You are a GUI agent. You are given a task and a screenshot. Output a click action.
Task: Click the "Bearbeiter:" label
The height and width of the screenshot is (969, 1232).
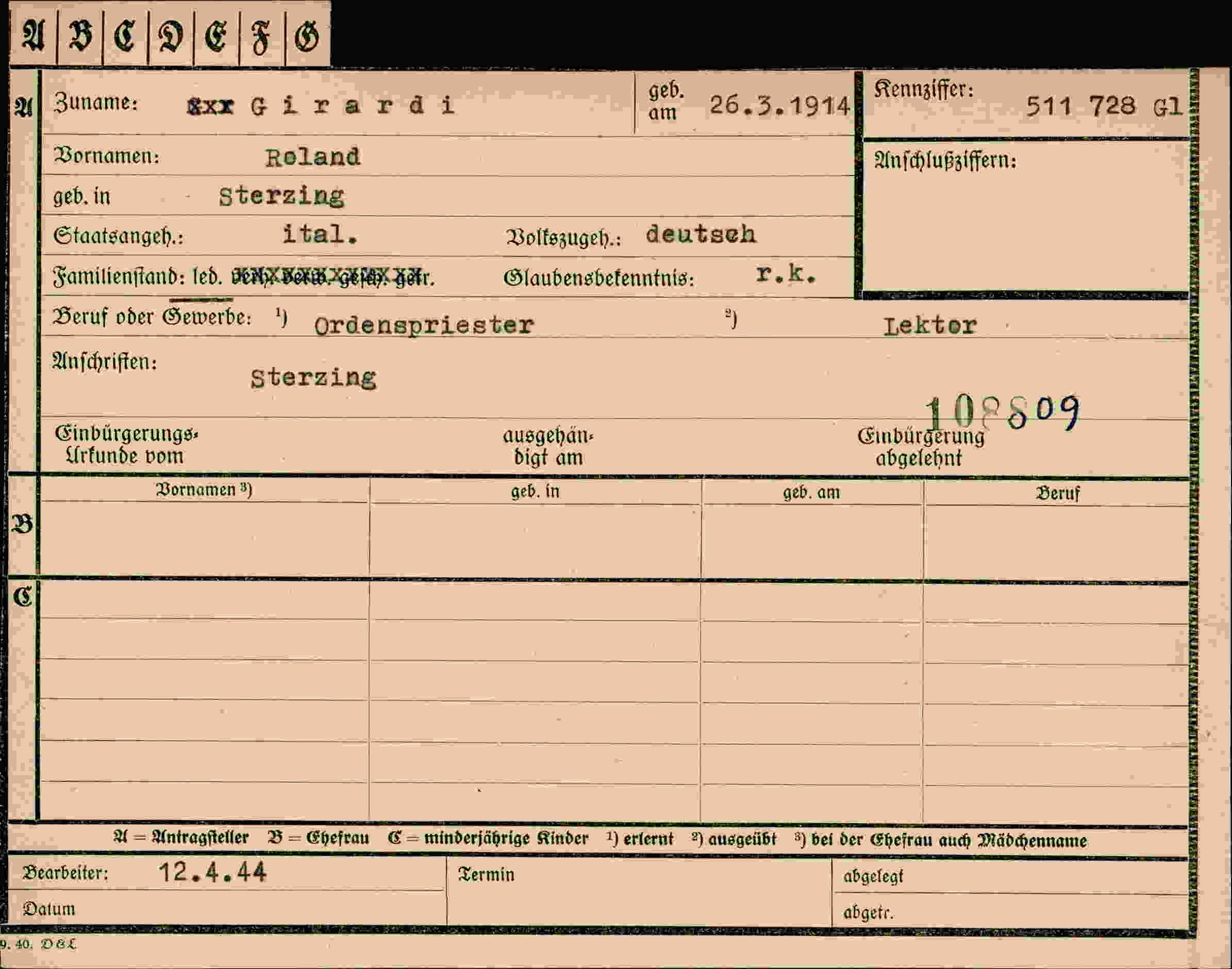pyautogui.click(x=65, y=873)
